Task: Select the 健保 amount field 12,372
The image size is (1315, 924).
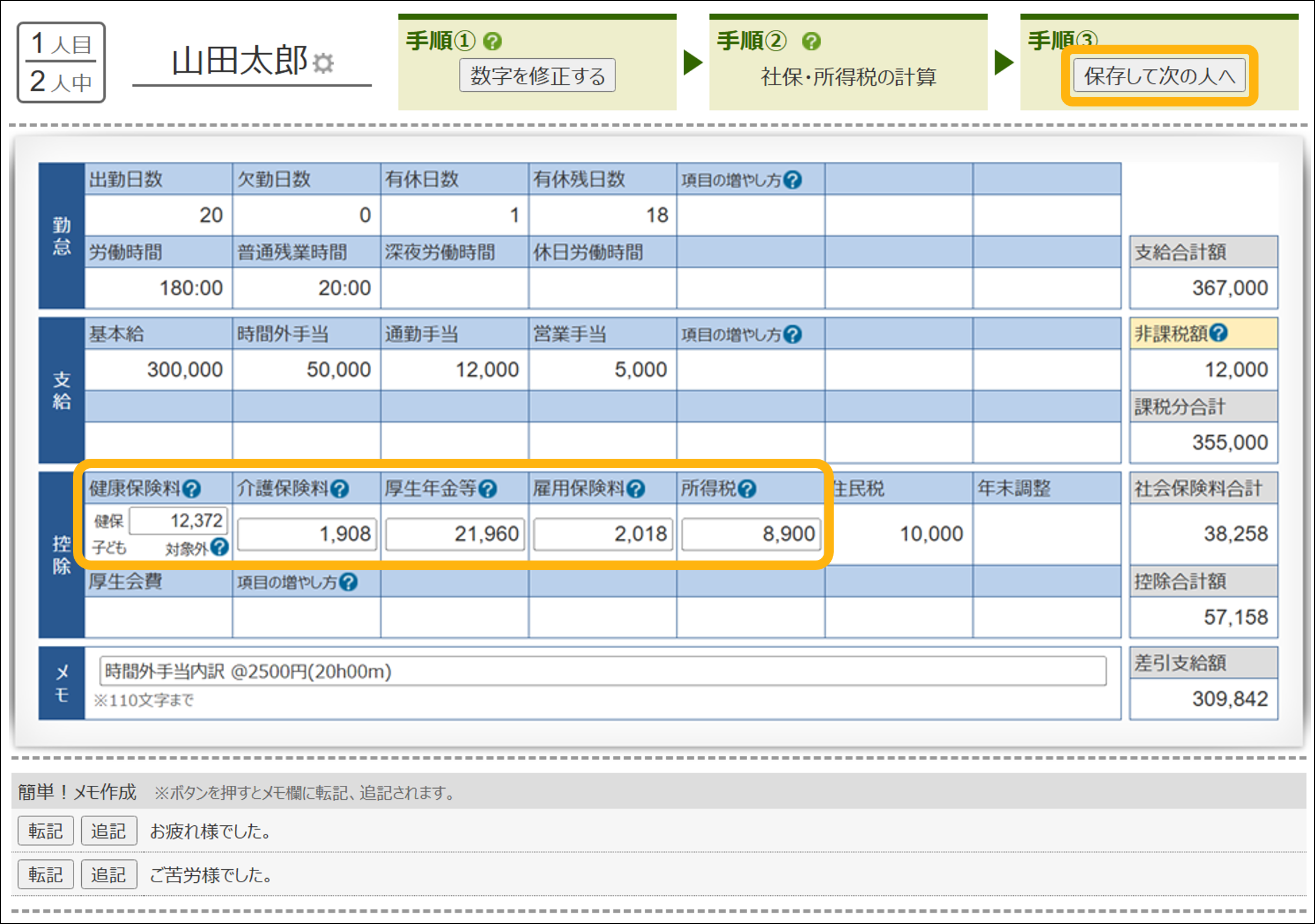Action: [178, 521]
